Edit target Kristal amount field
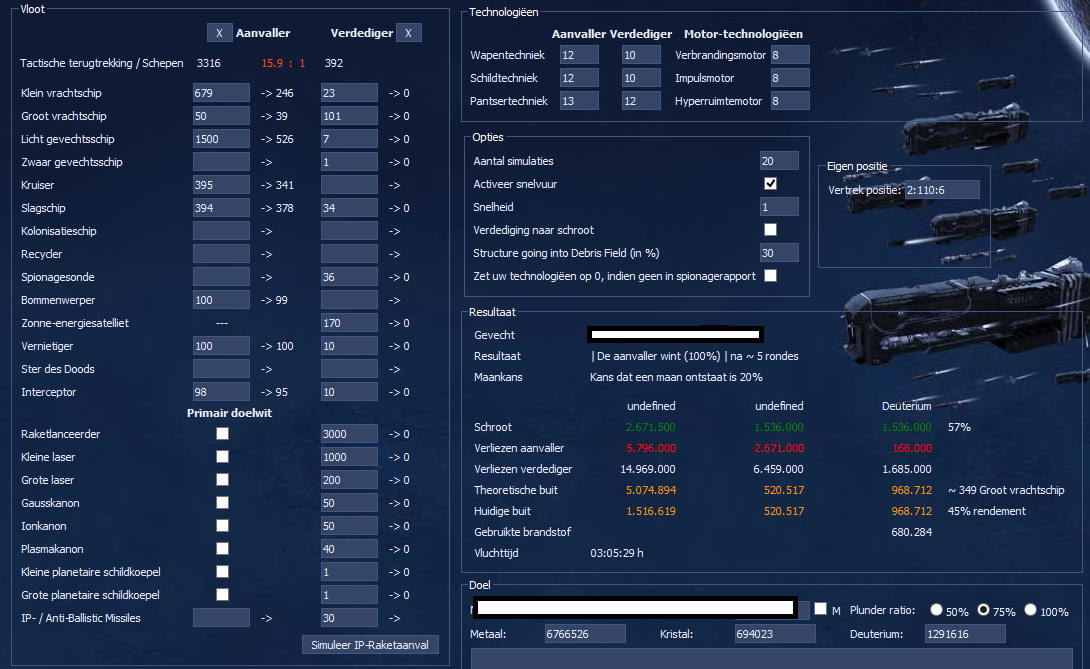The width and height of the screenshot is (1090, 669). coord(775,634)
